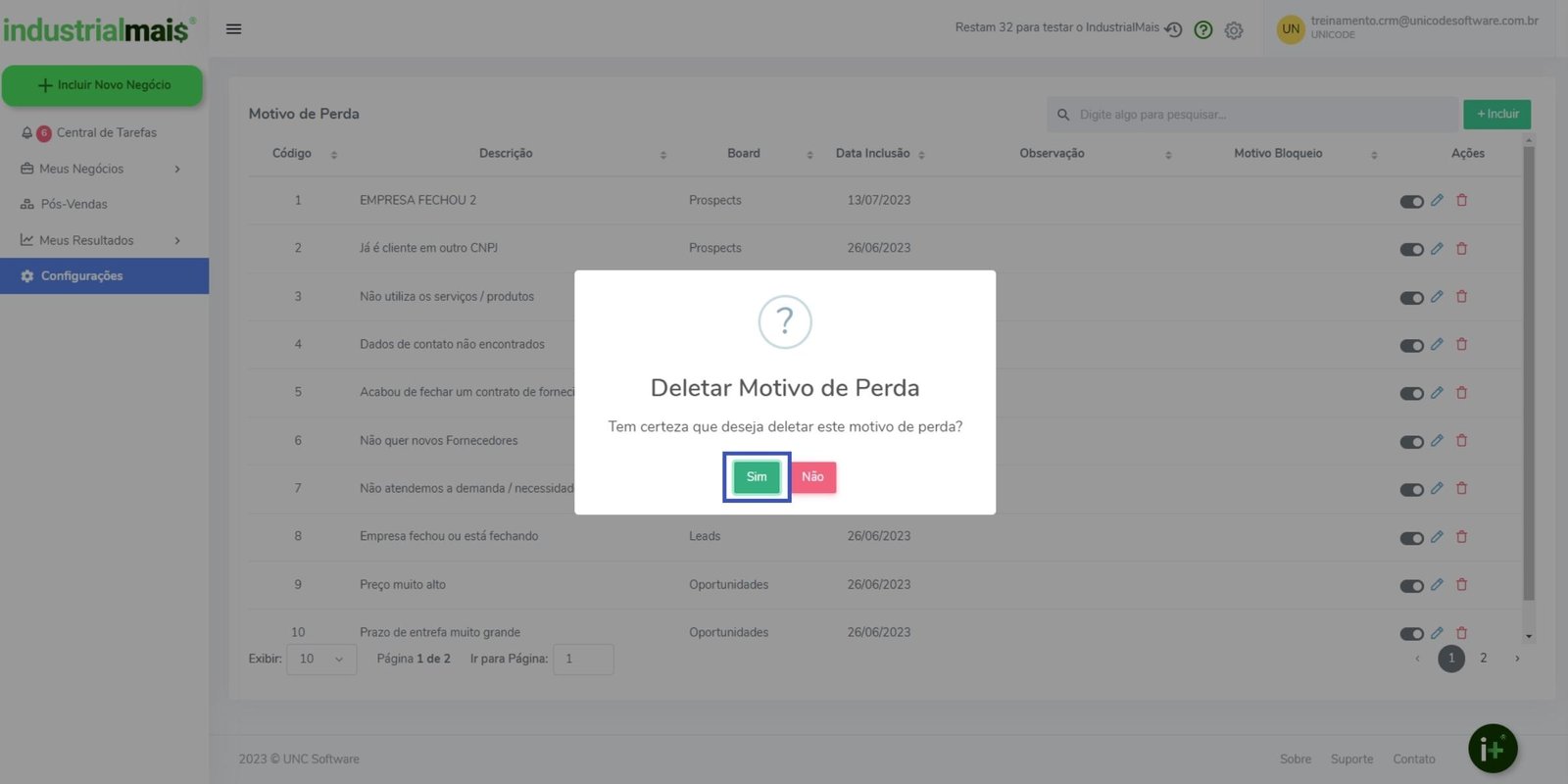Viewport: 1568px width, 784px height.
Task: Open the history clock icon in header
Action: pos(1173,29)
